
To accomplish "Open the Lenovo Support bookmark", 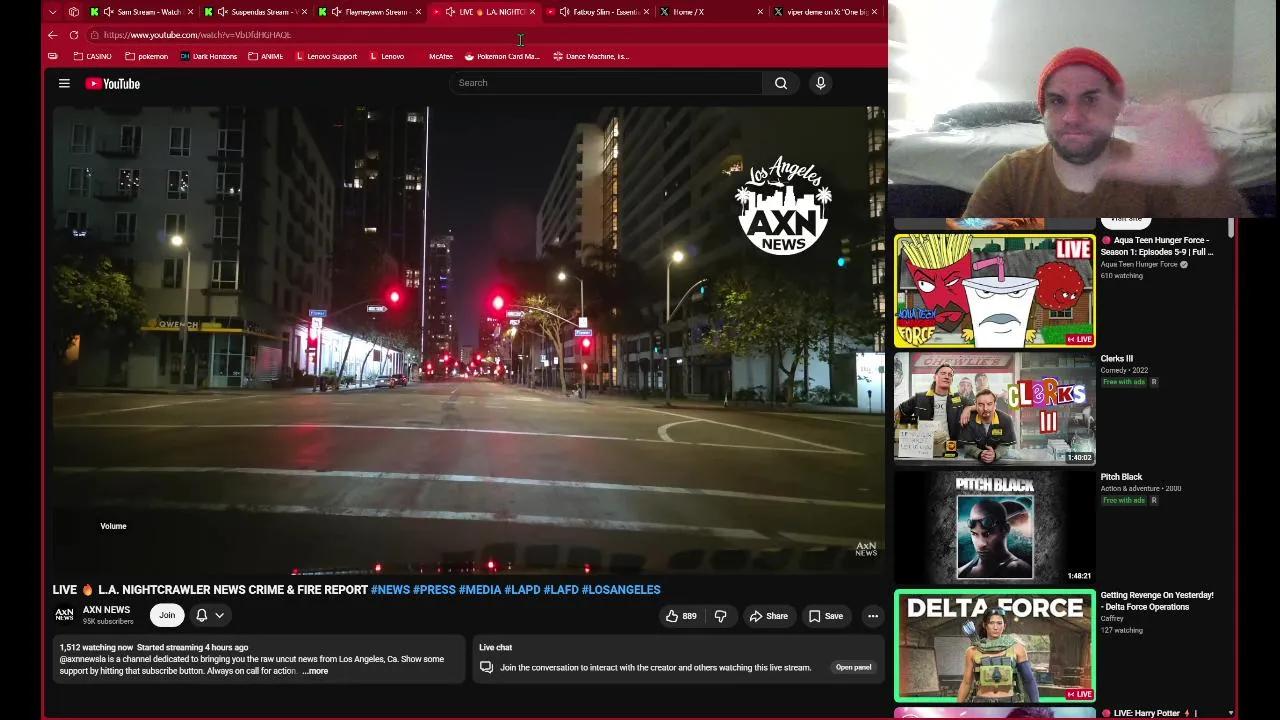I will click(x=326, y=56).
